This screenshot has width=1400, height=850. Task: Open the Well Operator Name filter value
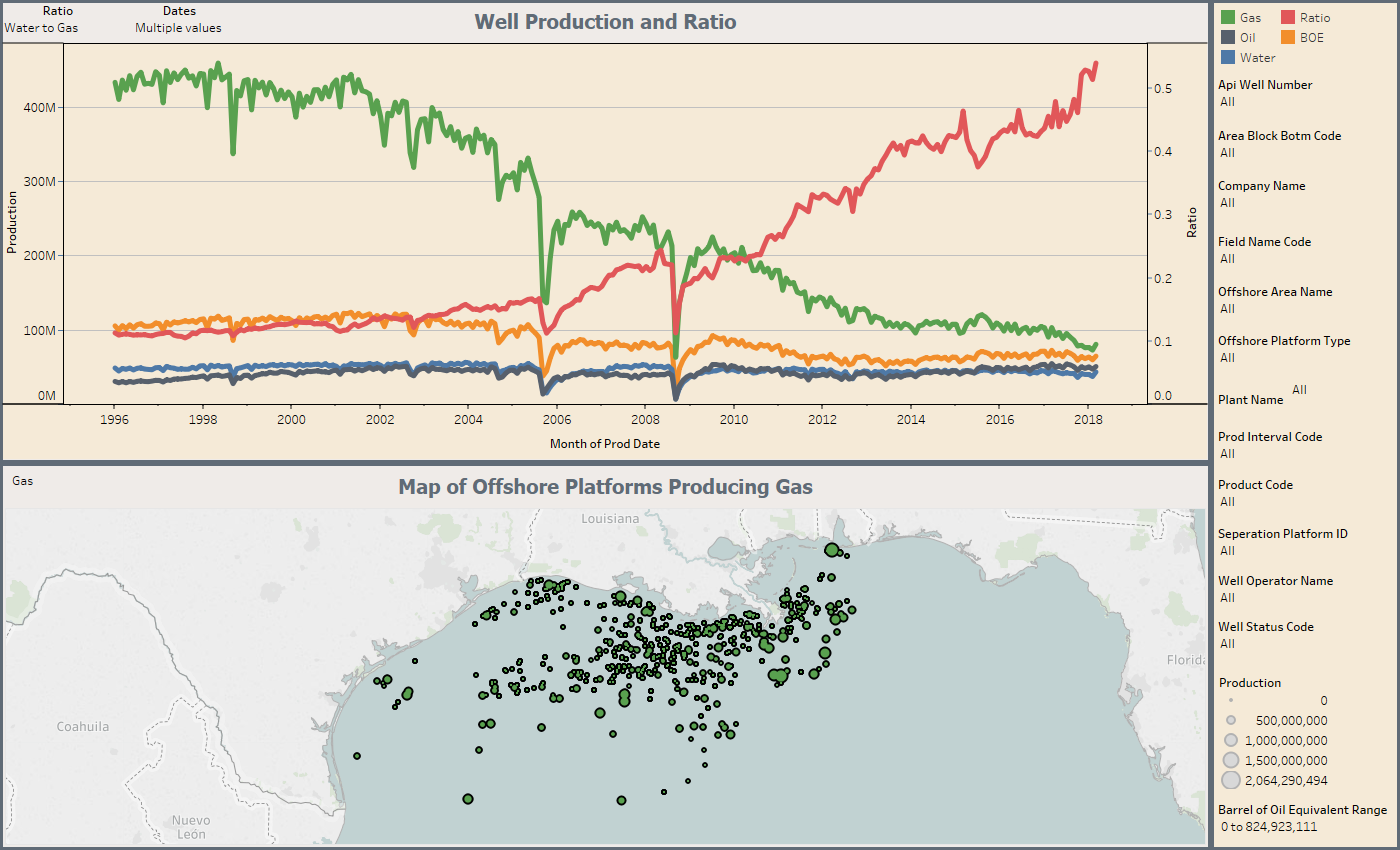(x=1227, y=597)
